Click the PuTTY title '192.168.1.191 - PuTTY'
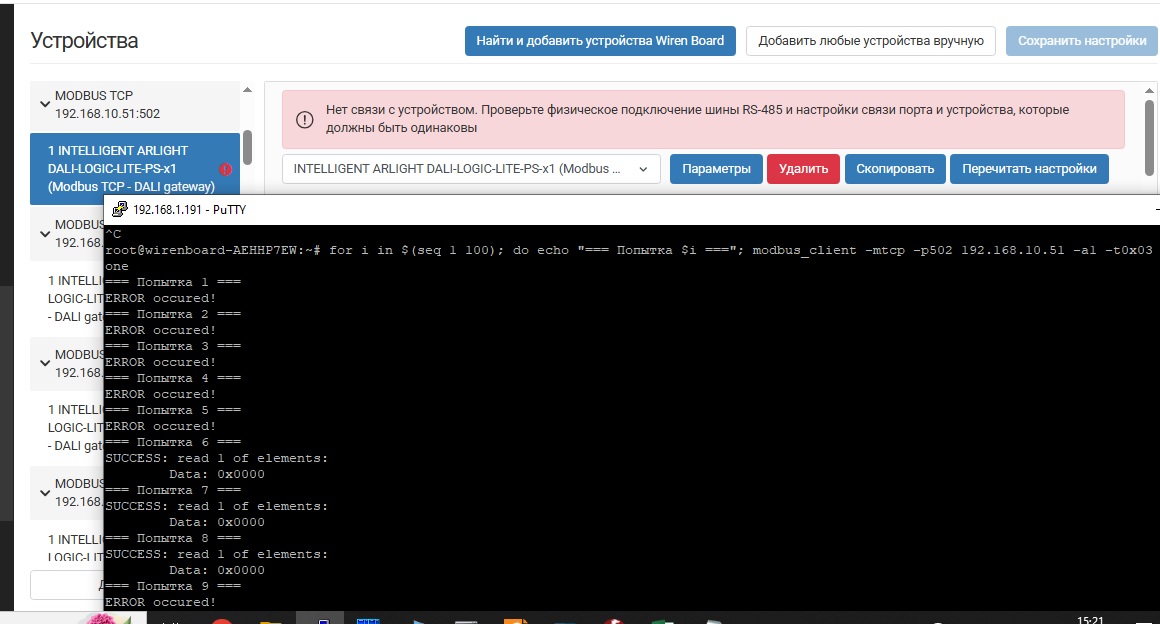The image size is (1160, 624). (x=189, y=209)
